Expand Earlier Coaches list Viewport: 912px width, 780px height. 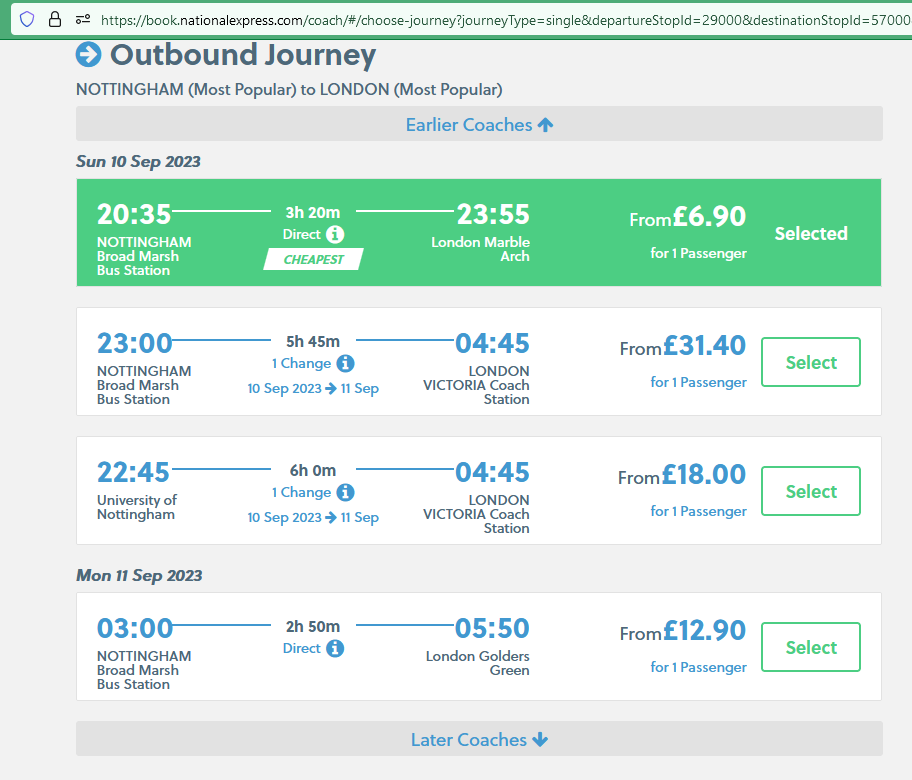(479, 124)
